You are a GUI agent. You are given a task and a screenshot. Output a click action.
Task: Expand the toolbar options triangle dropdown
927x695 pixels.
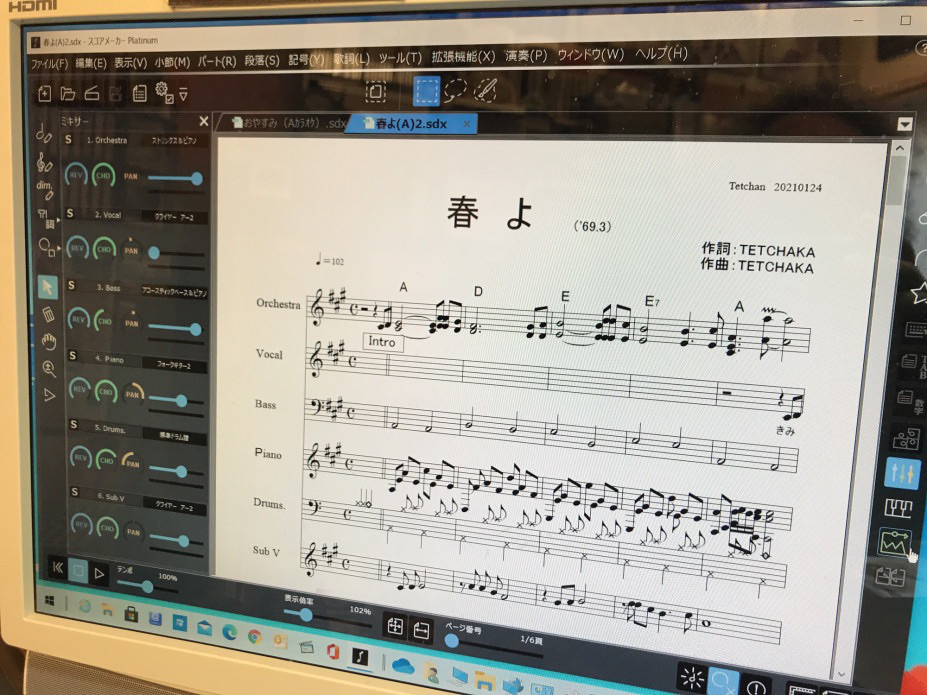click(x=183, y=95)
